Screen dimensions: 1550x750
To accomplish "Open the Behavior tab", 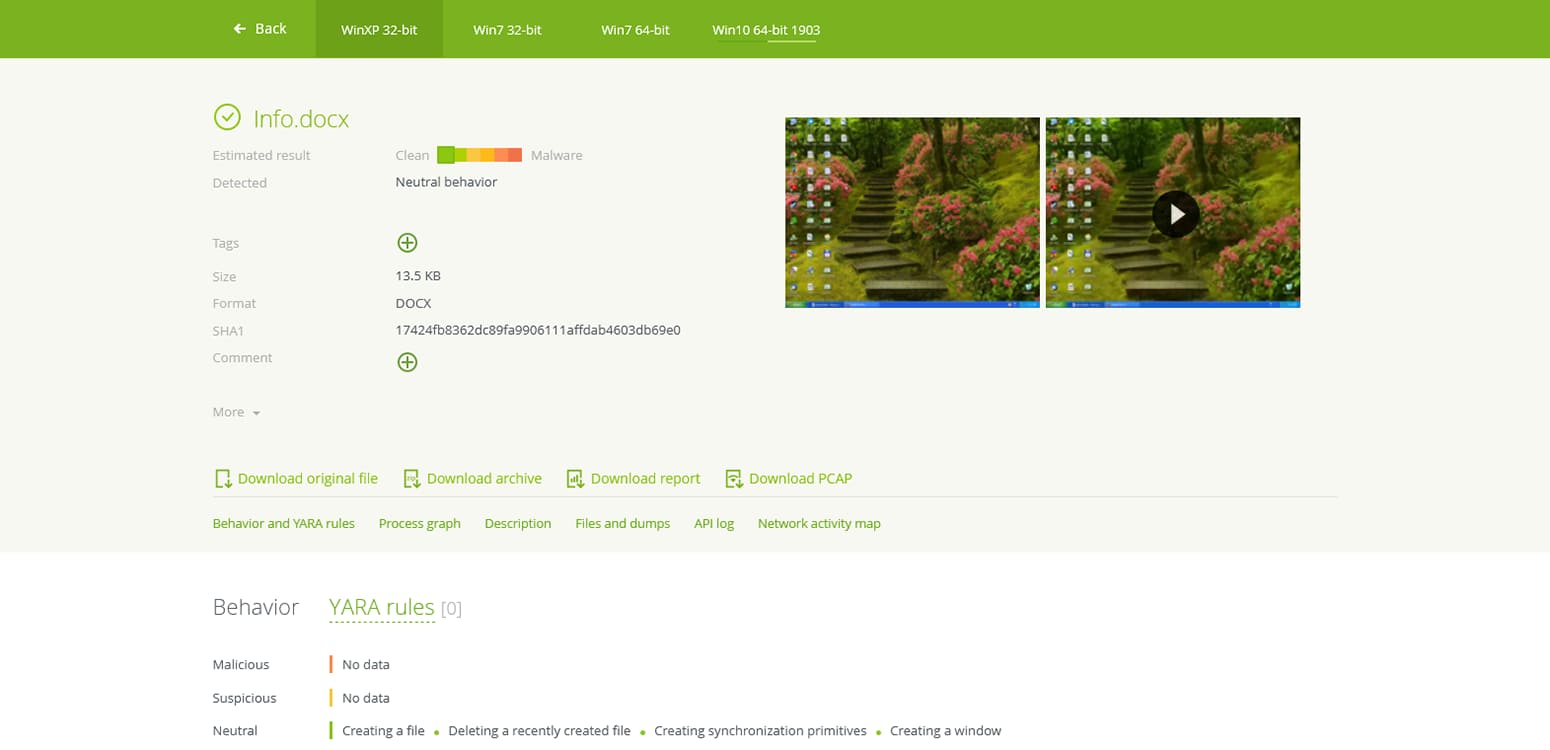I will (256, 607).
